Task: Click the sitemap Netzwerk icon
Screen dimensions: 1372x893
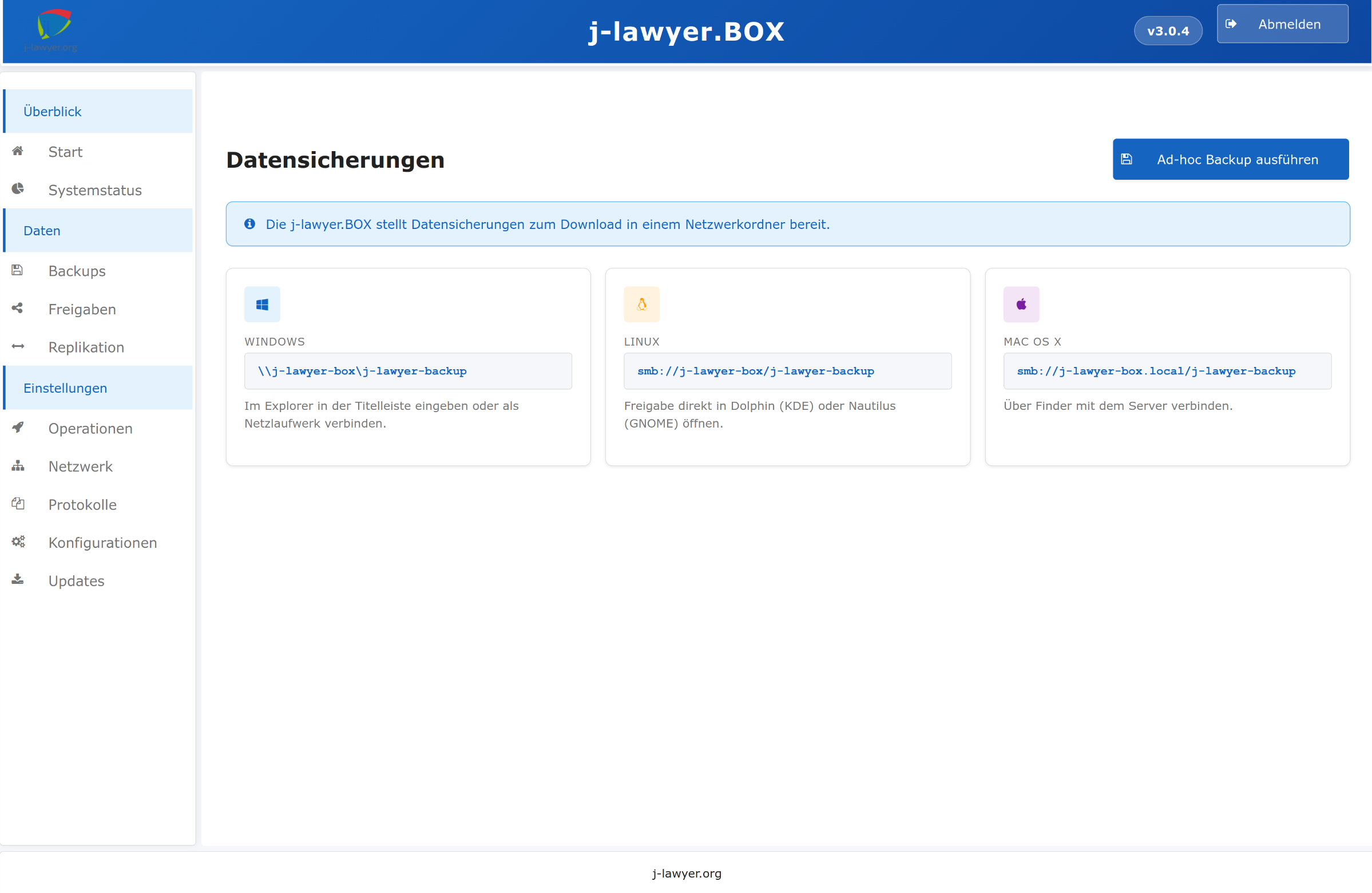Action: coord(18,466)
